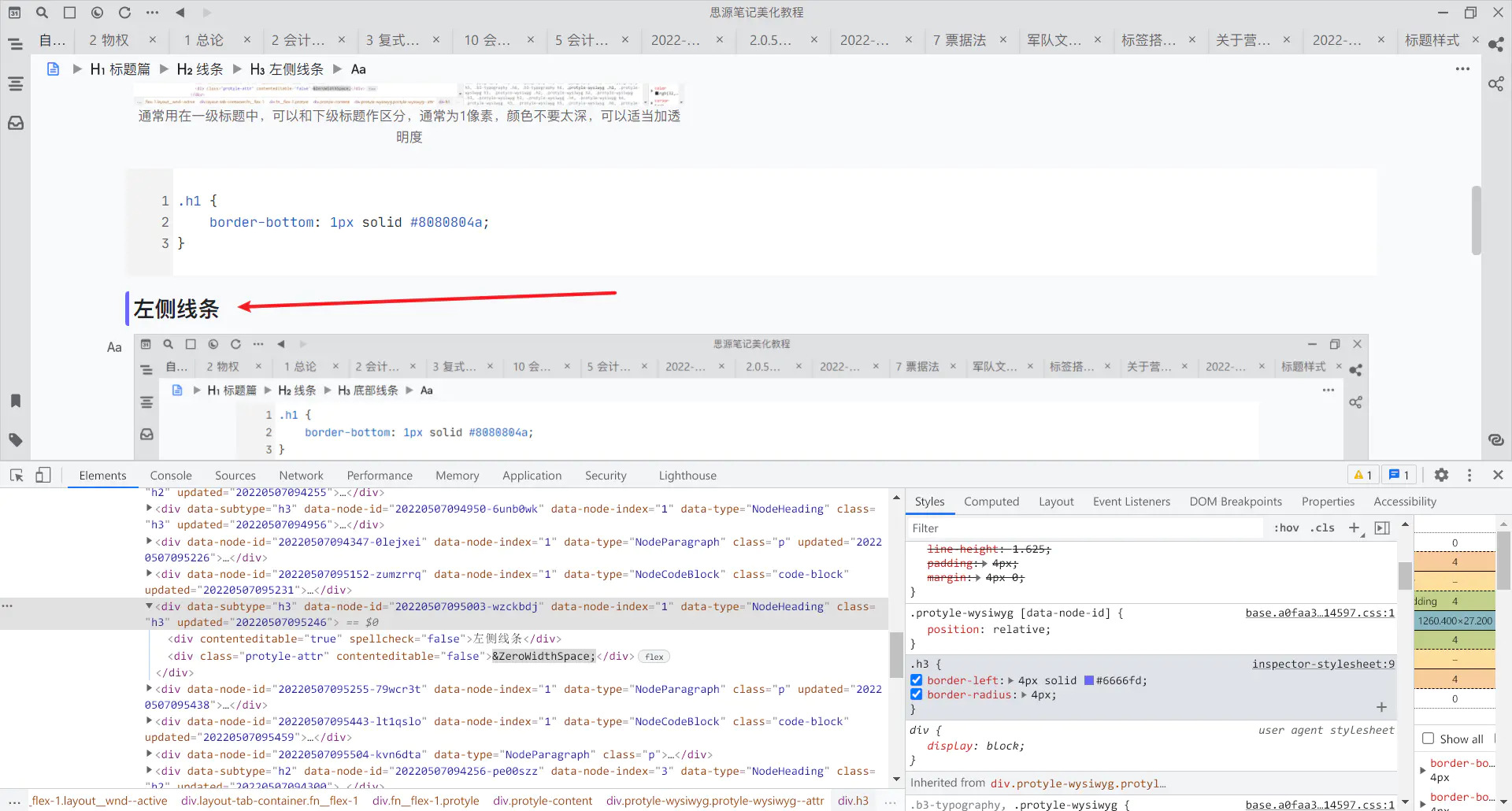Open the Computed styles tab
This screenshot has width=1512, height=811.
click(x=991, y=502)
